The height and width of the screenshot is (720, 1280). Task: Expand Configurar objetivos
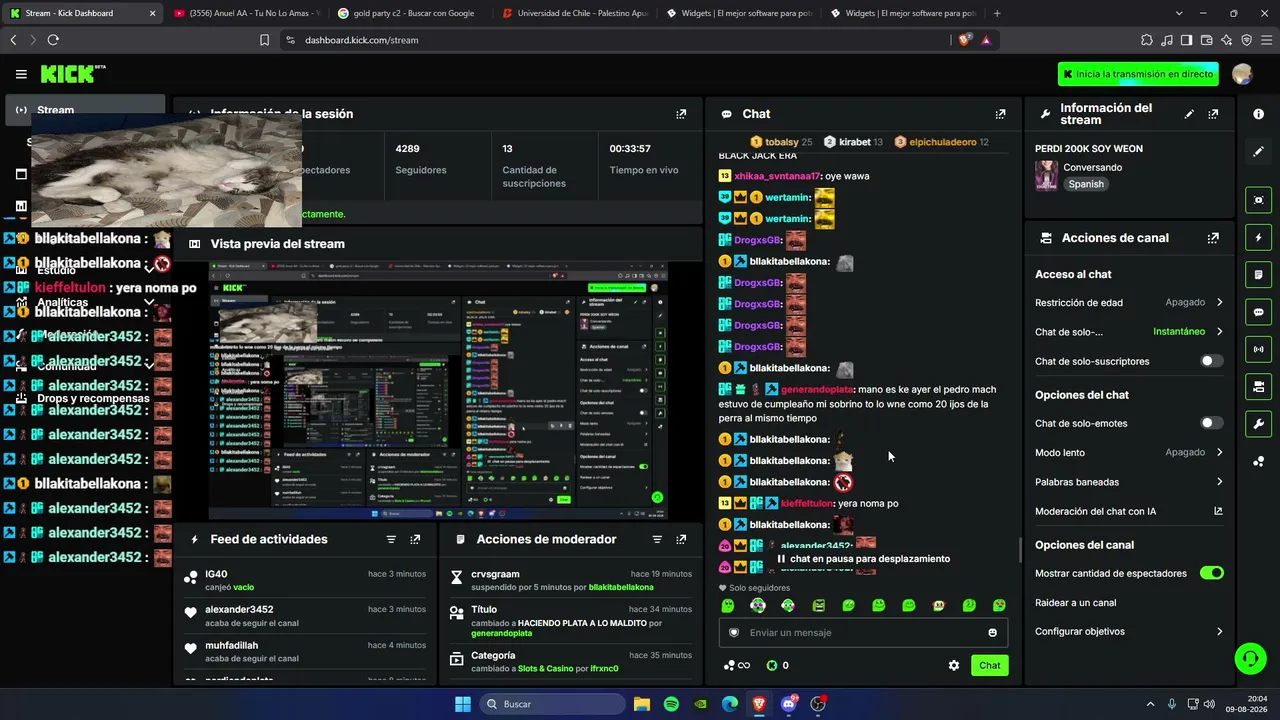[1129, 631]
